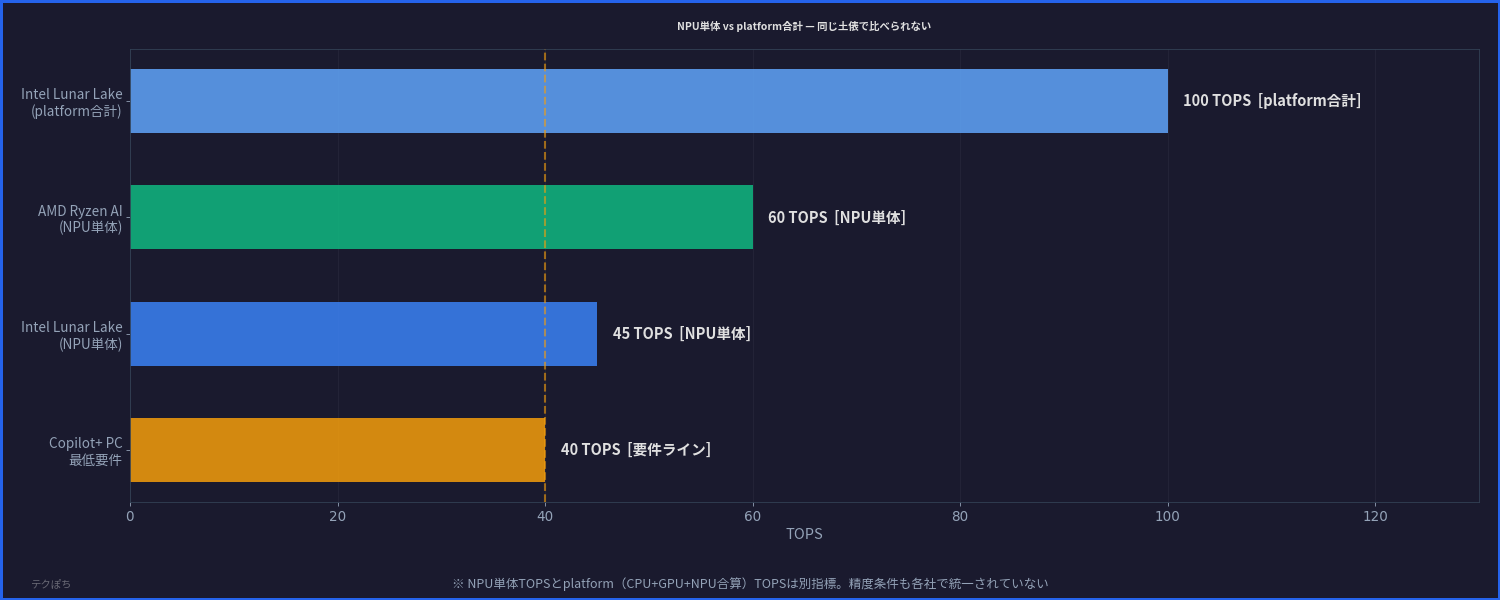The image size is (1500, 600).
Task: Select the blue Intel Lunar Lake NPU単体 bar
Action: [x=364, y=334]
